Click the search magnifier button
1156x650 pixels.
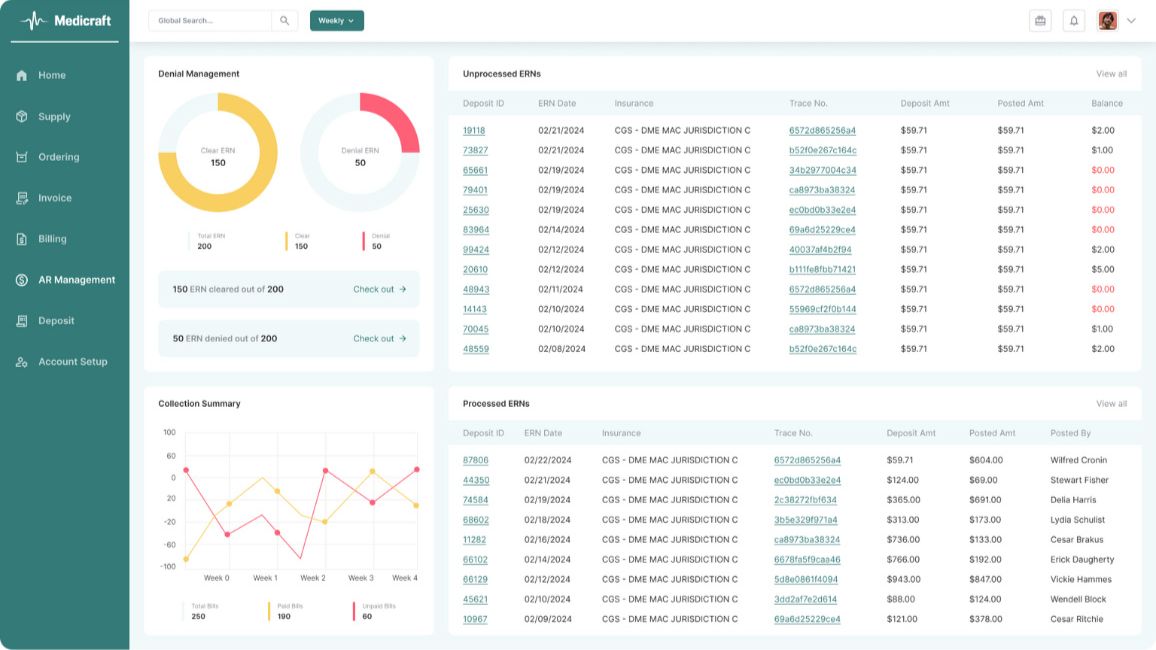(x=284, y=20)
